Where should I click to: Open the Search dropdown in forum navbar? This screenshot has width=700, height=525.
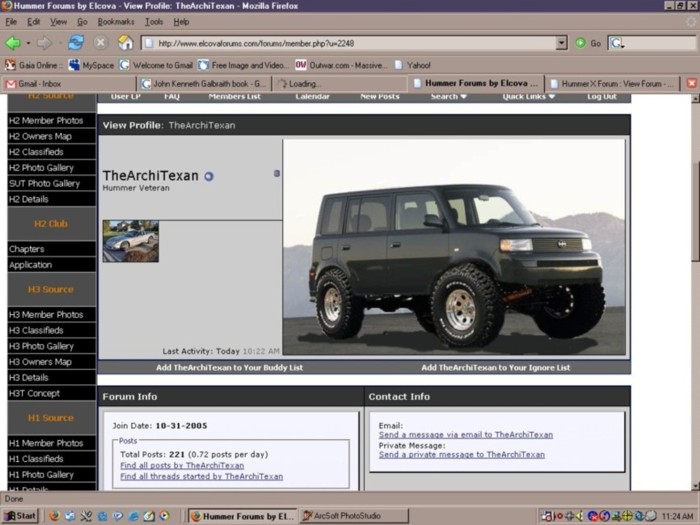448,97
